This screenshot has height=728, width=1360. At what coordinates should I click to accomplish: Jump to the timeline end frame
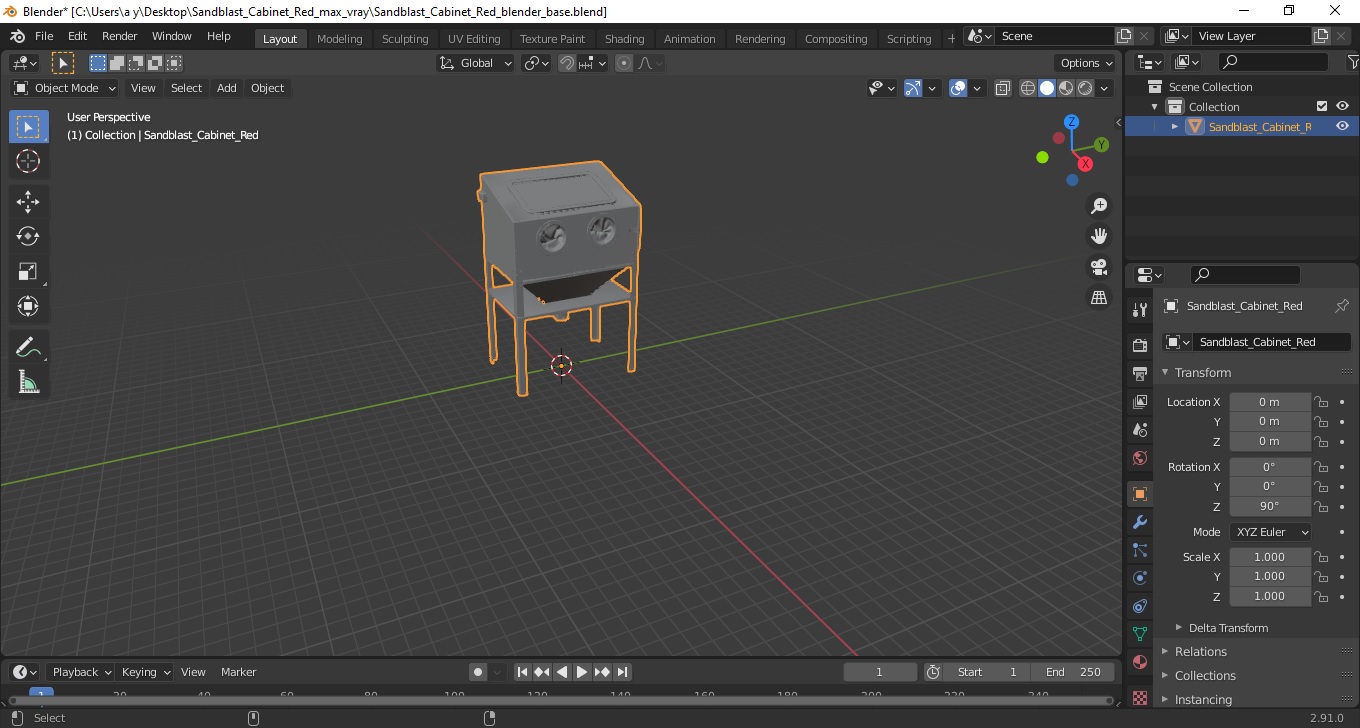pos(622,672)
